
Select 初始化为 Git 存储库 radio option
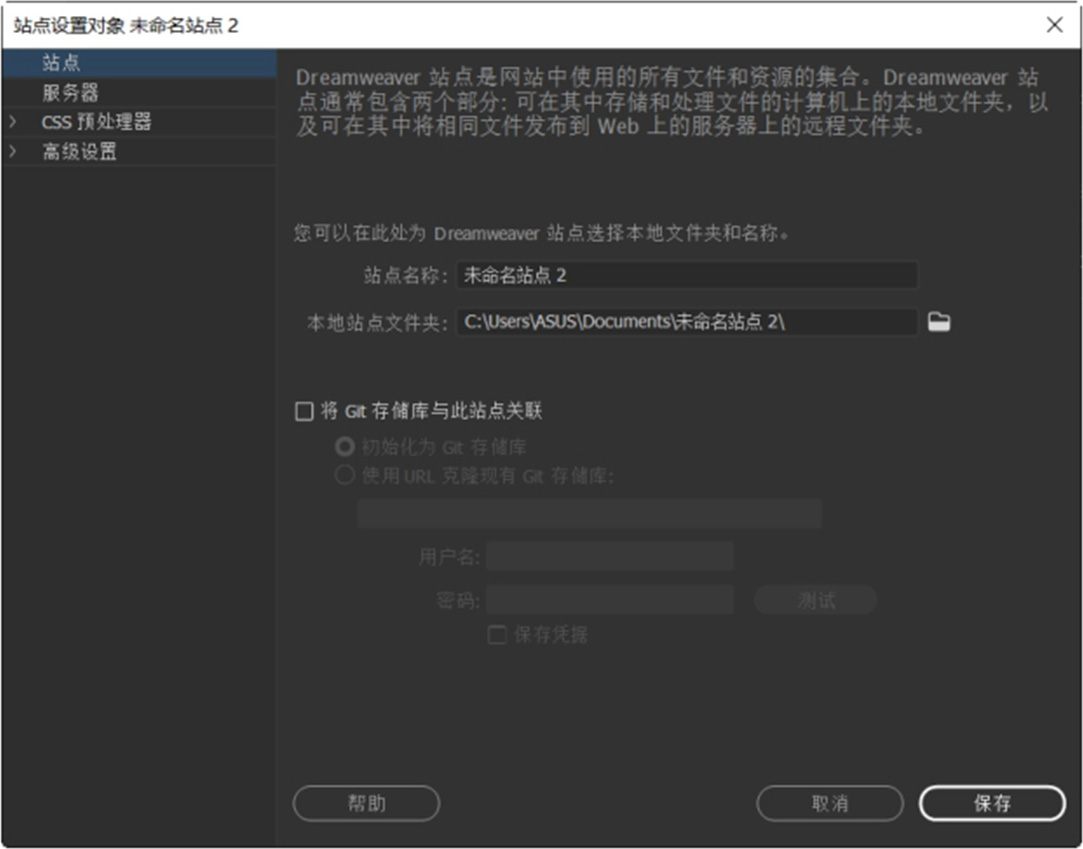pyautogui.click(x=344, y=447)
